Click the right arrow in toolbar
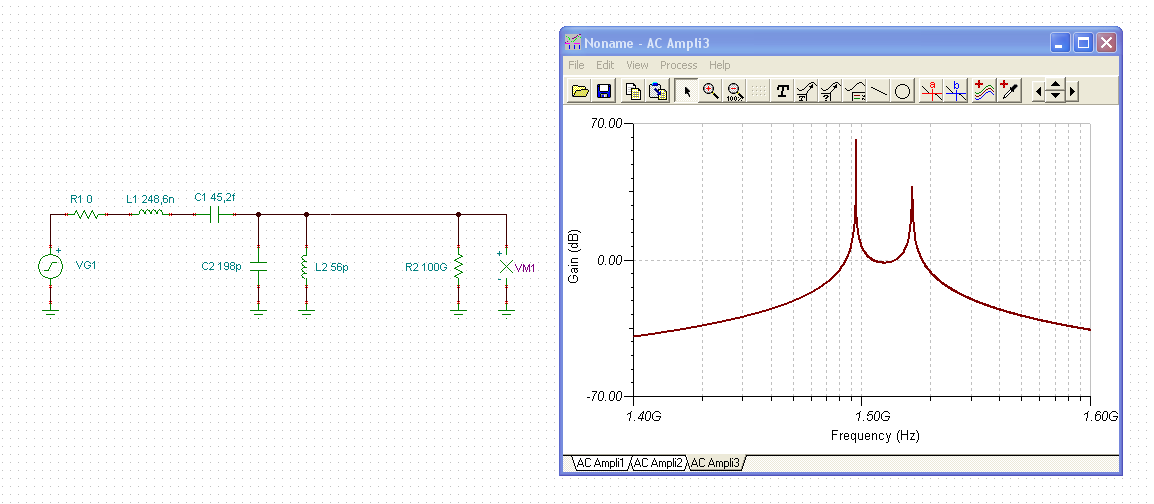Viewport: 1154px width, 504px height. tap(1072, 91)
